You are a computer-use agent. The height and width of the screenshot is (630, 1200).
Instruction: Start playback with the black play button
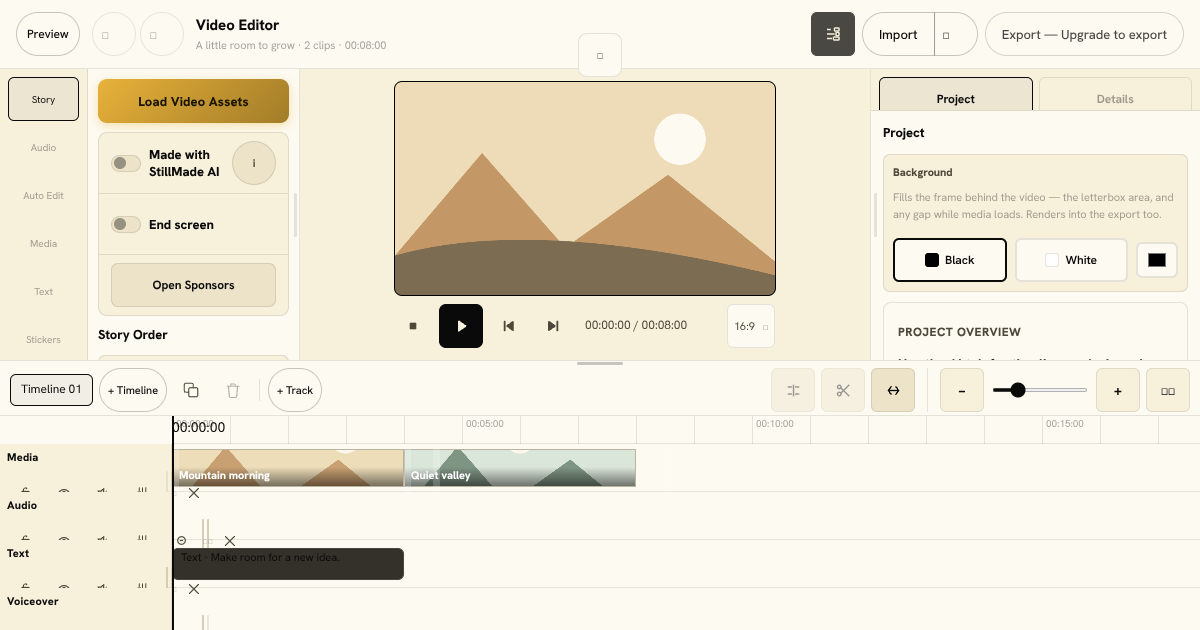(461, 326)
